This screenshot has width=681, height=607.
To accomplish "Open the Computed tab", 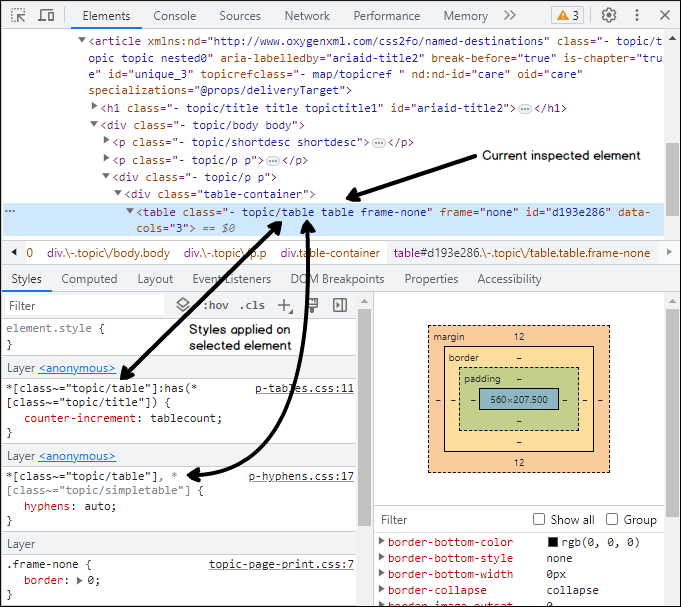I will 89,279.
